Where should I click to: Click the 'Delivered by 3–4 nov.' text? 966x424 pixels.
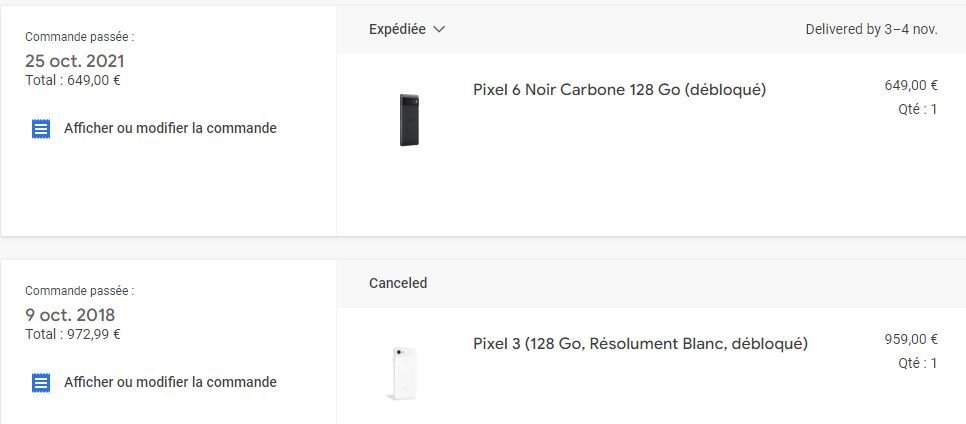[871, 29]
